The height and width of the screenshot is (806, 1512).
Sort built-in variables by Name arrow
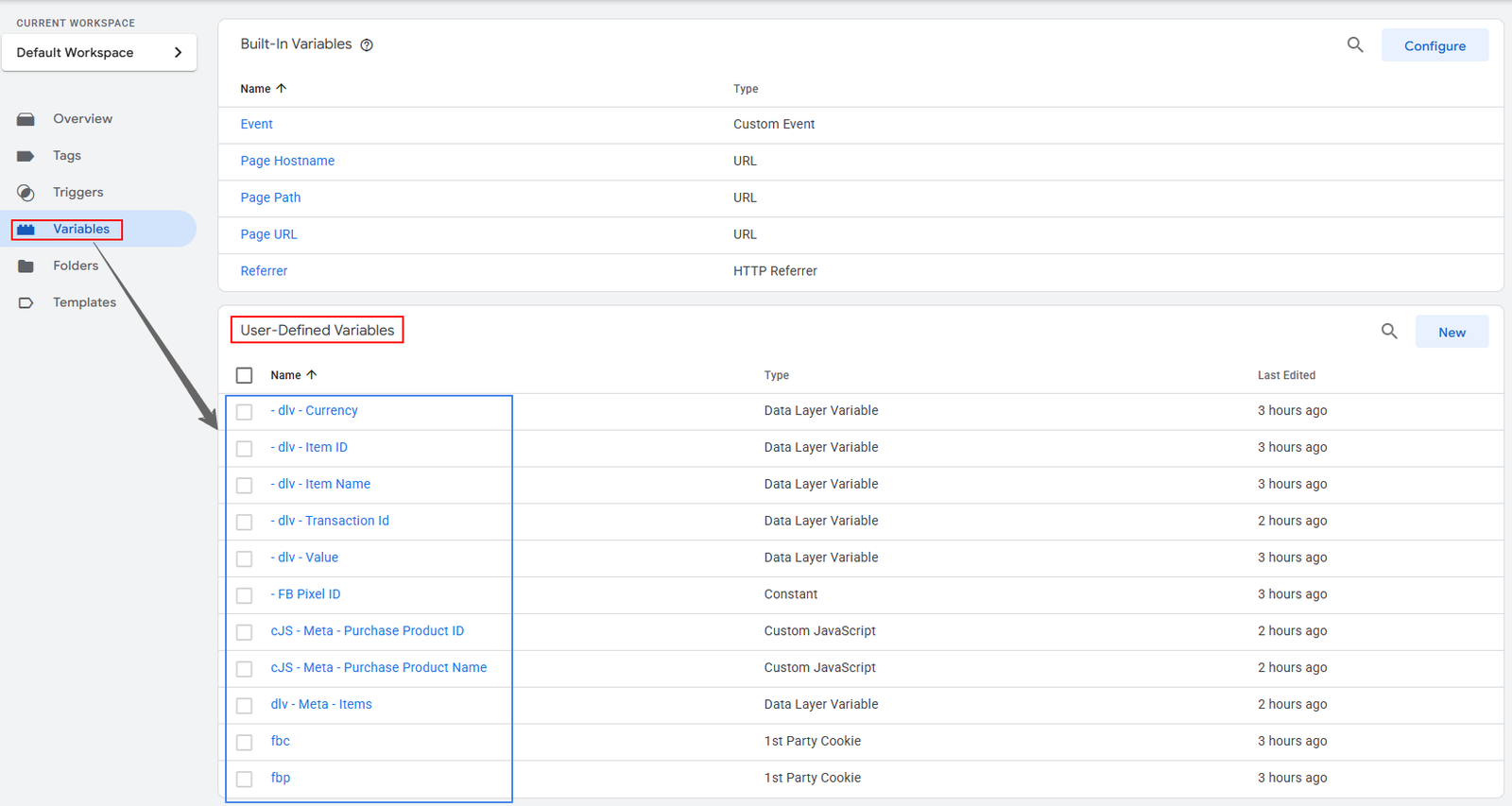point(281,88)
